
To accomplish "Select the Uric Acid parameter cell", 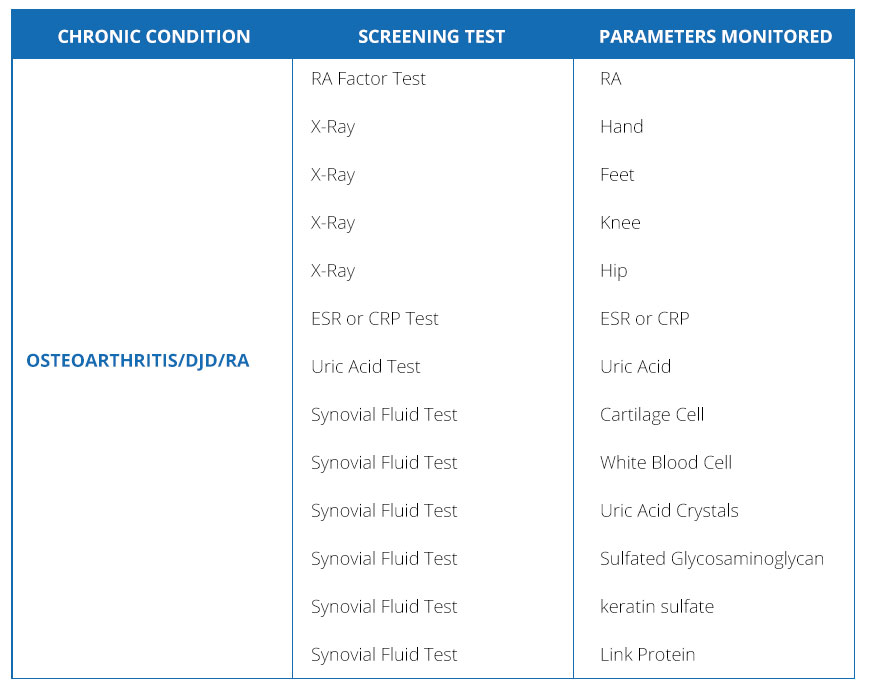I will [635, 367].
